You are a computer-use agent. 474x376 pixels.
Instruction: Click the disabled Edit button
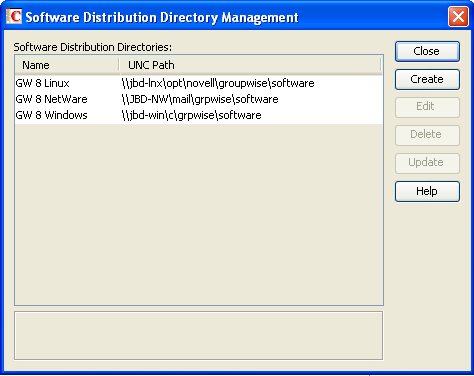(x=427, y=107)
